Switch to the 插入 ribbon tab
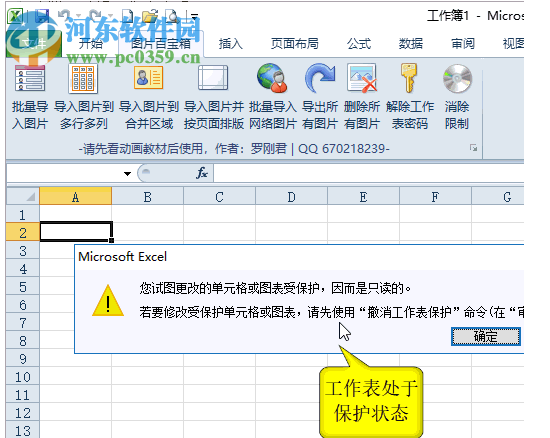550x438 pixels. tap(230, 44)
